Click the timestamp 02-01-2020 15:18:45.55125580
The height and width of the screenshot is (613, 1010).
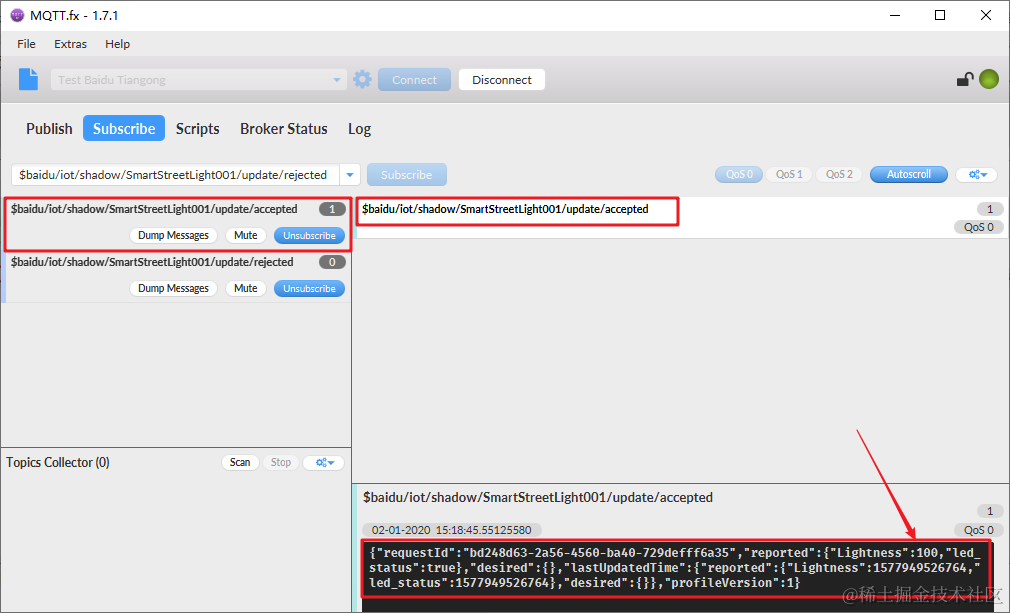click(452, 530)
